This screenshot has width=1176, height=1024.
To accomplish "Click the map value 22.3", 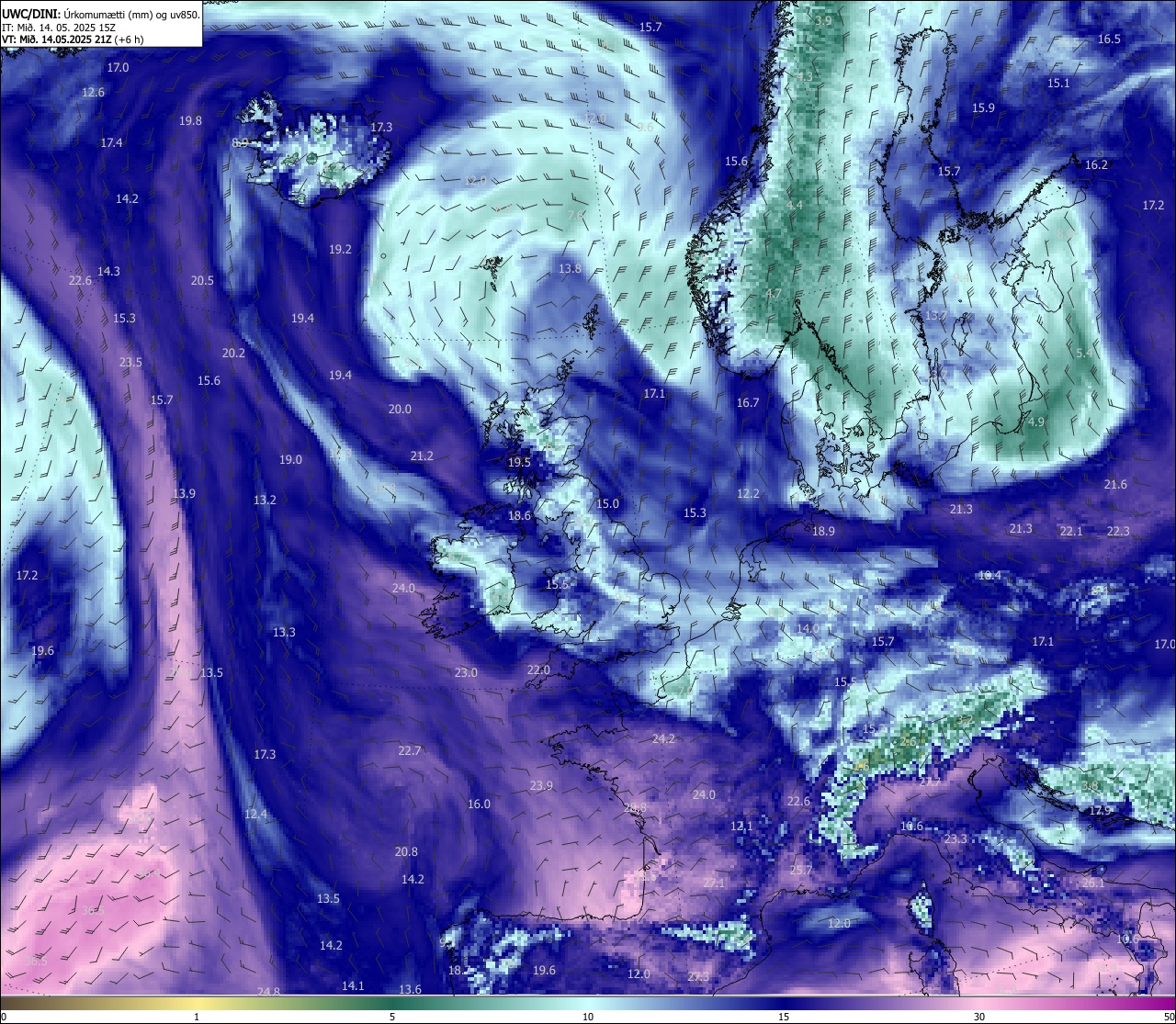I will point(1118,531).
